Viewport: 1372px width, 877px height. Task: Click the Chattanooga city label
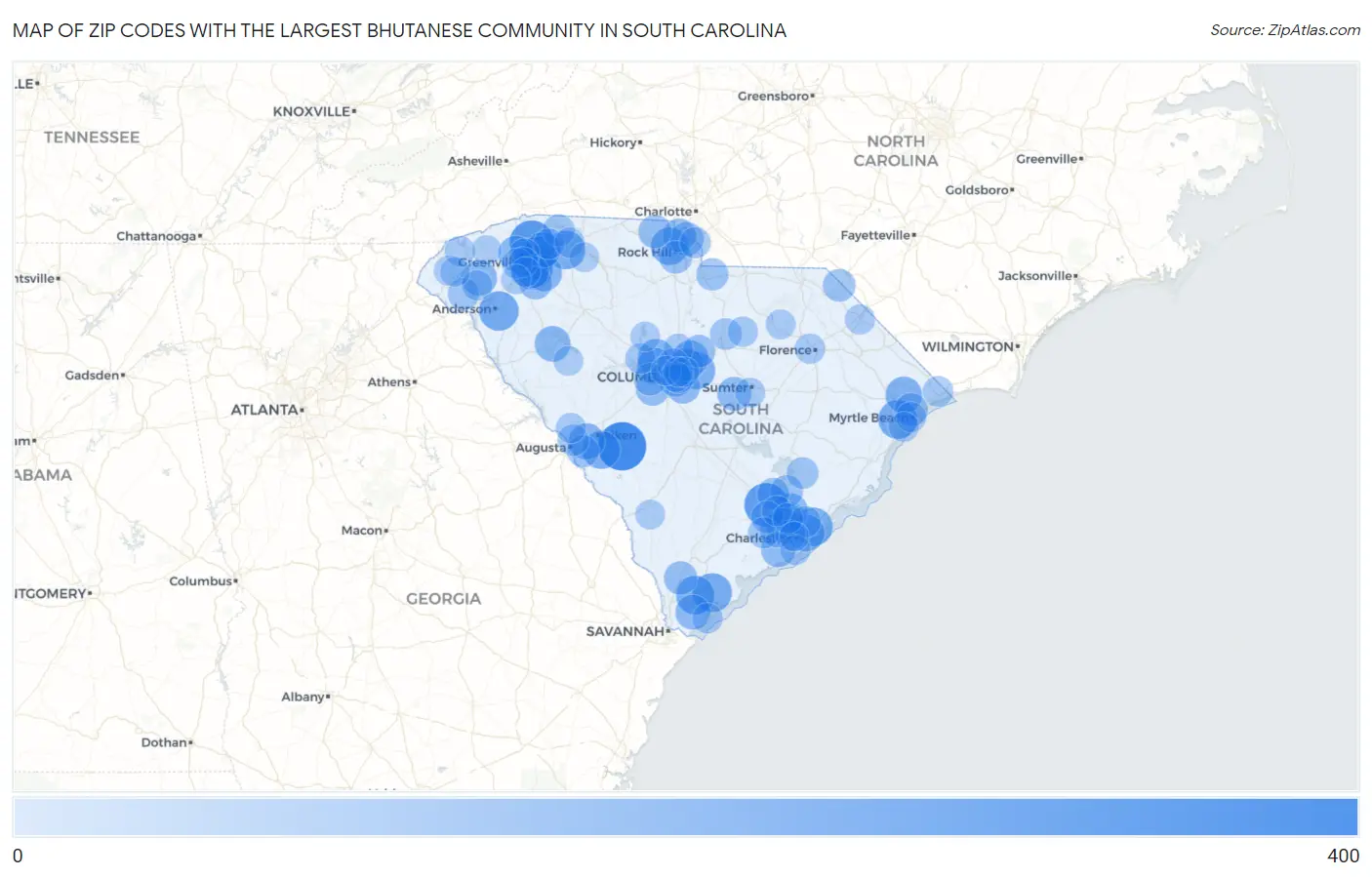coord(159,236)
